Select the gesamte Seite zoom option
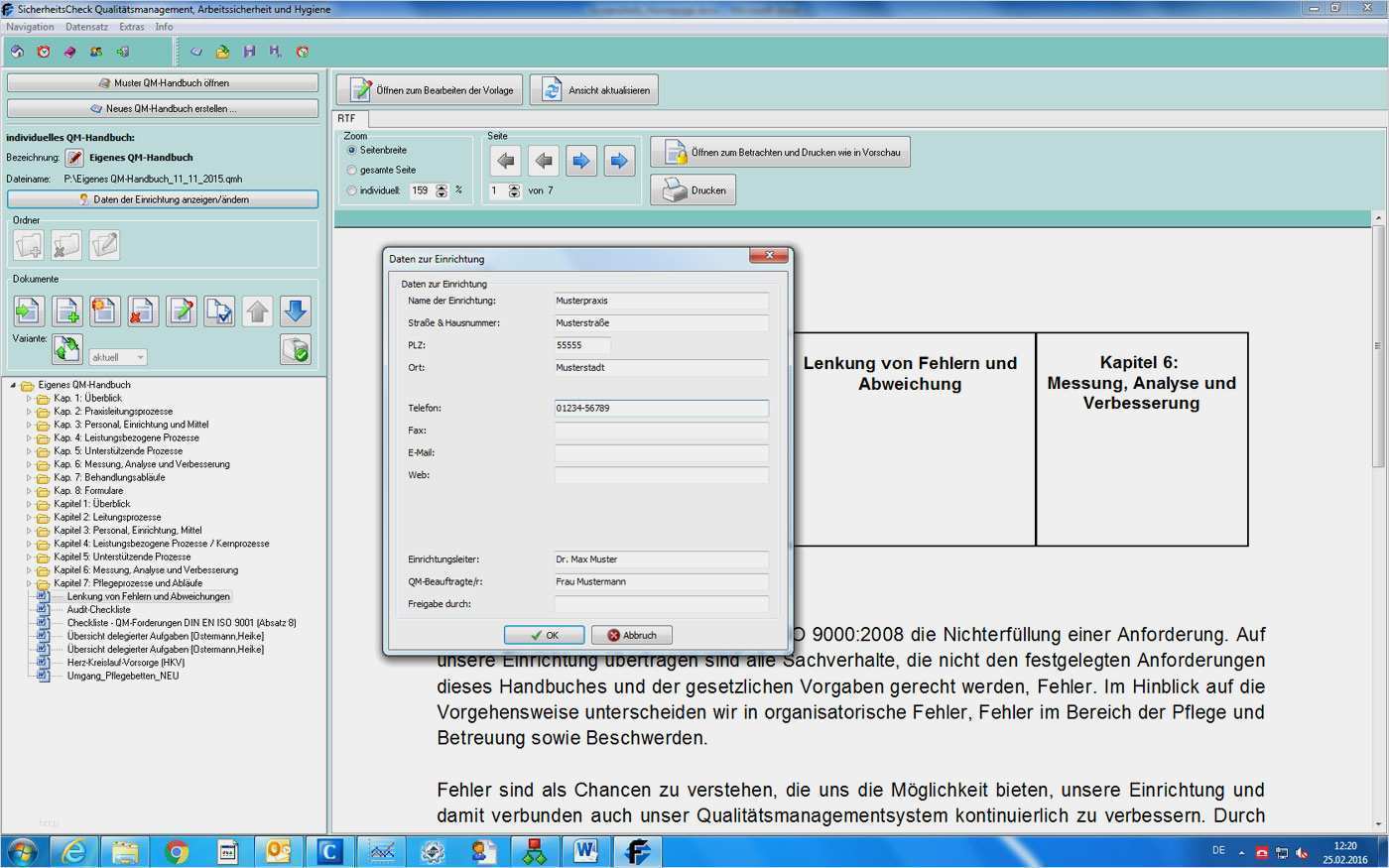Screen dimensions: 1389x868 [x=351, y=171]
